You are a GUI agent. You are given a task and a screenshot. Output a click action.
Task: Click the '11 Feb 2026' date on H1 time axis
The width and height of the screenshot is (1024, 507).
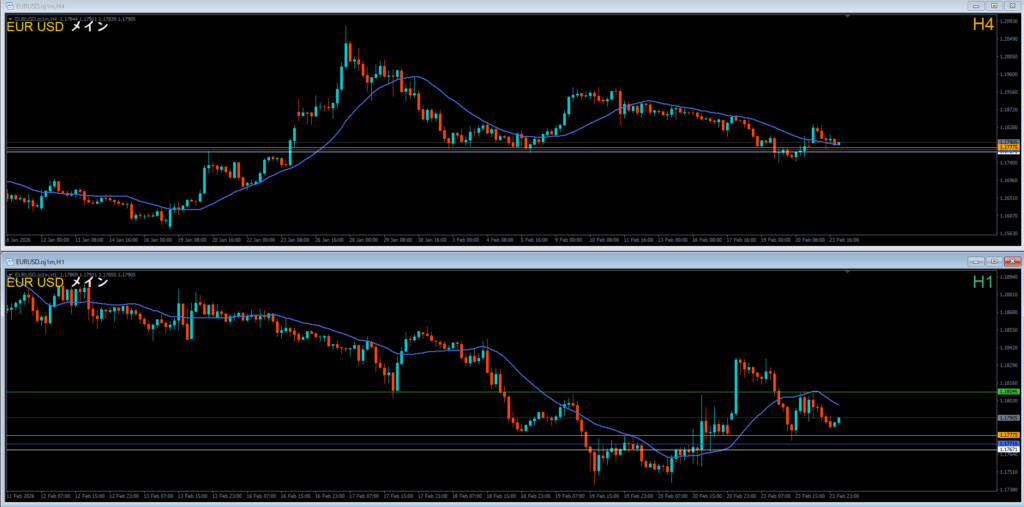(x=19, y=495)
